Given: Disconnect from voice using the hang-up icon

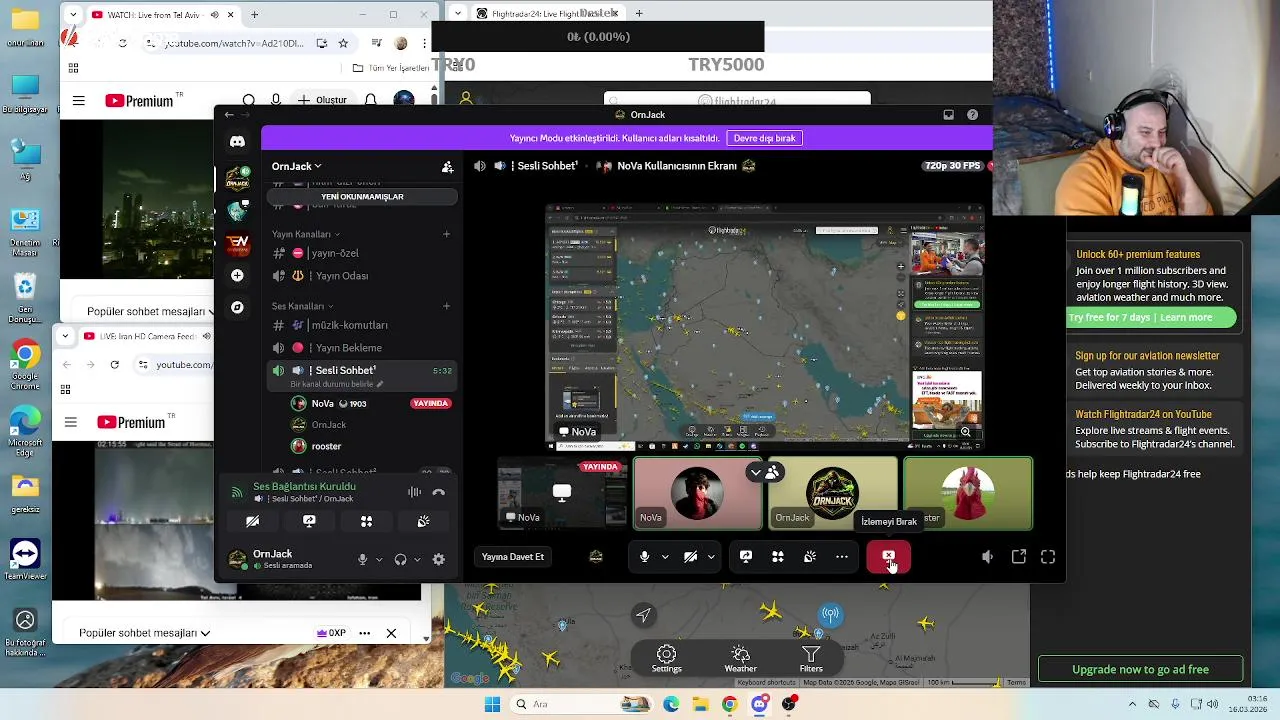Looking at the screenshot, I should click(x=438, y=492).
